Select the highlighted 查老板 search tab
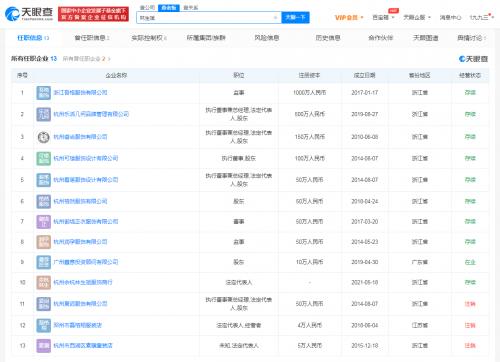The height and width of the screenshot is (362, 500). [169, 7]
